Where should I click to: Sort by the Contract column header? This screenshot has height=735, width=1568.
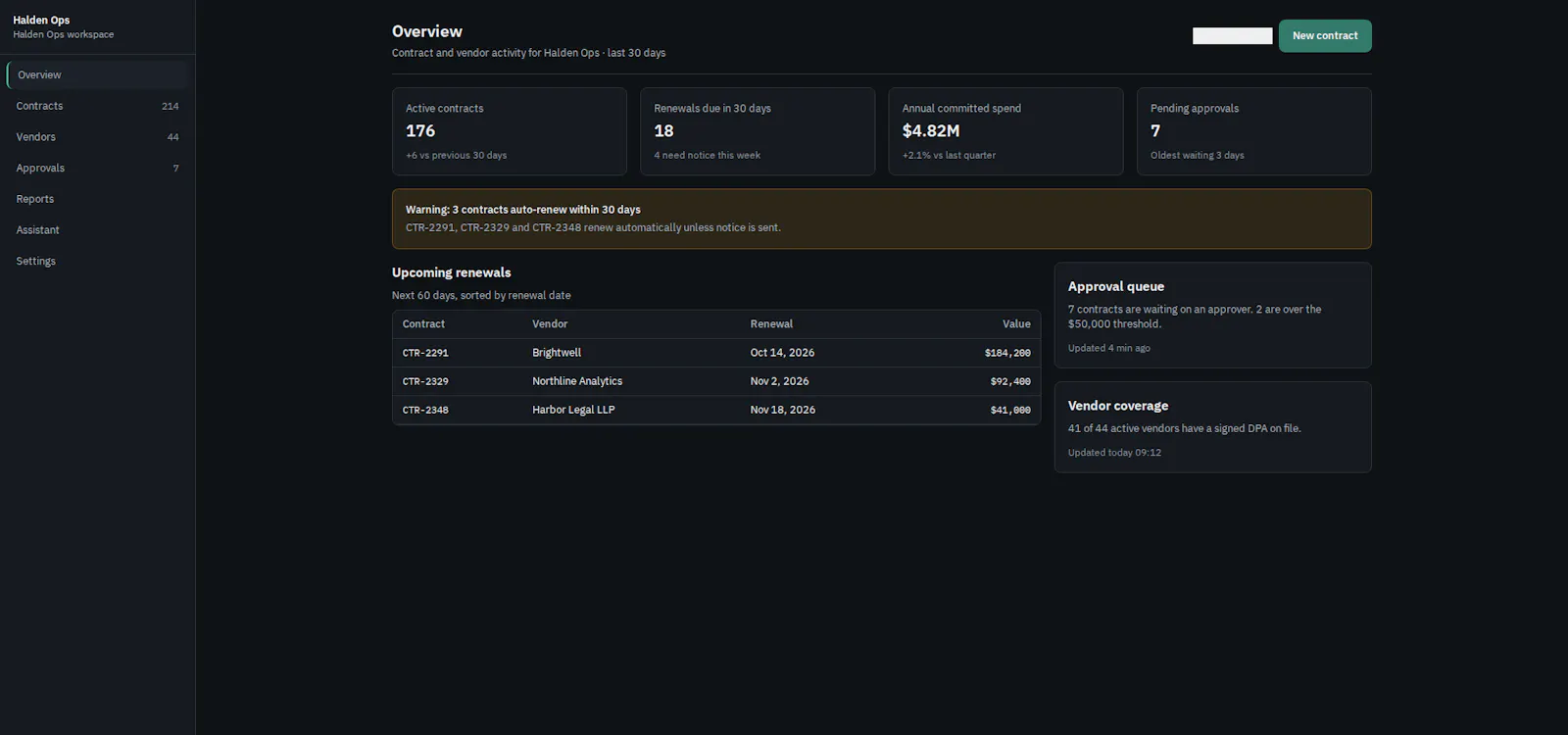point(423,324)
